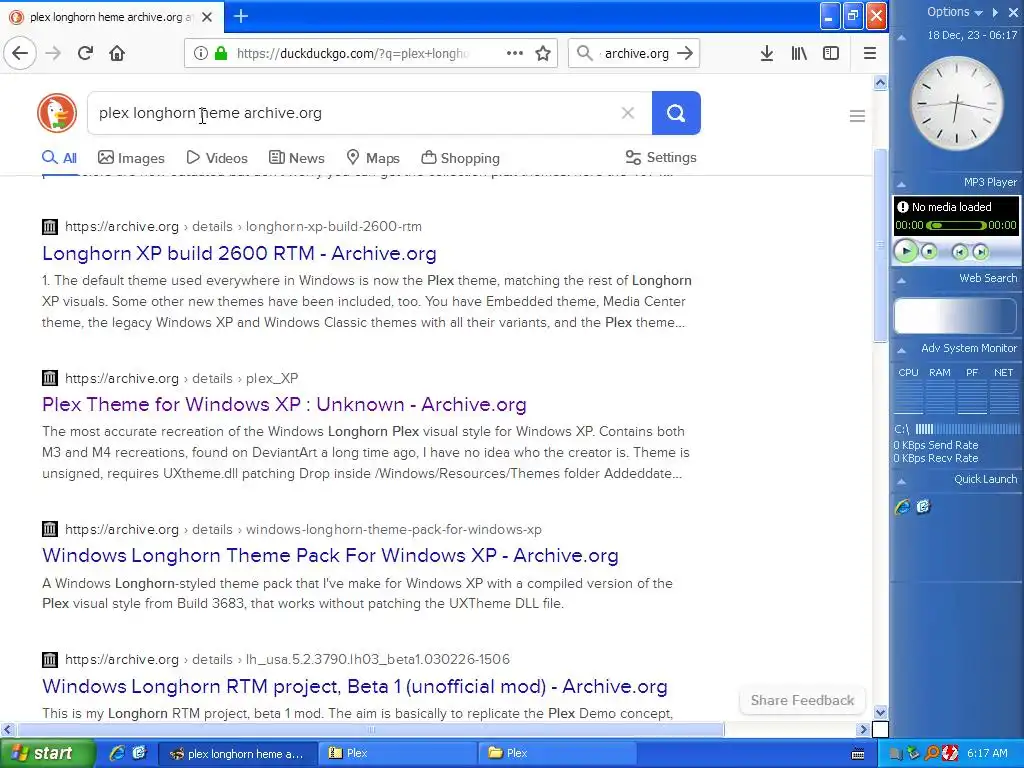
Task: Click the archive.org browser search field
Action: pyautogui.click(x=635, y=54)
